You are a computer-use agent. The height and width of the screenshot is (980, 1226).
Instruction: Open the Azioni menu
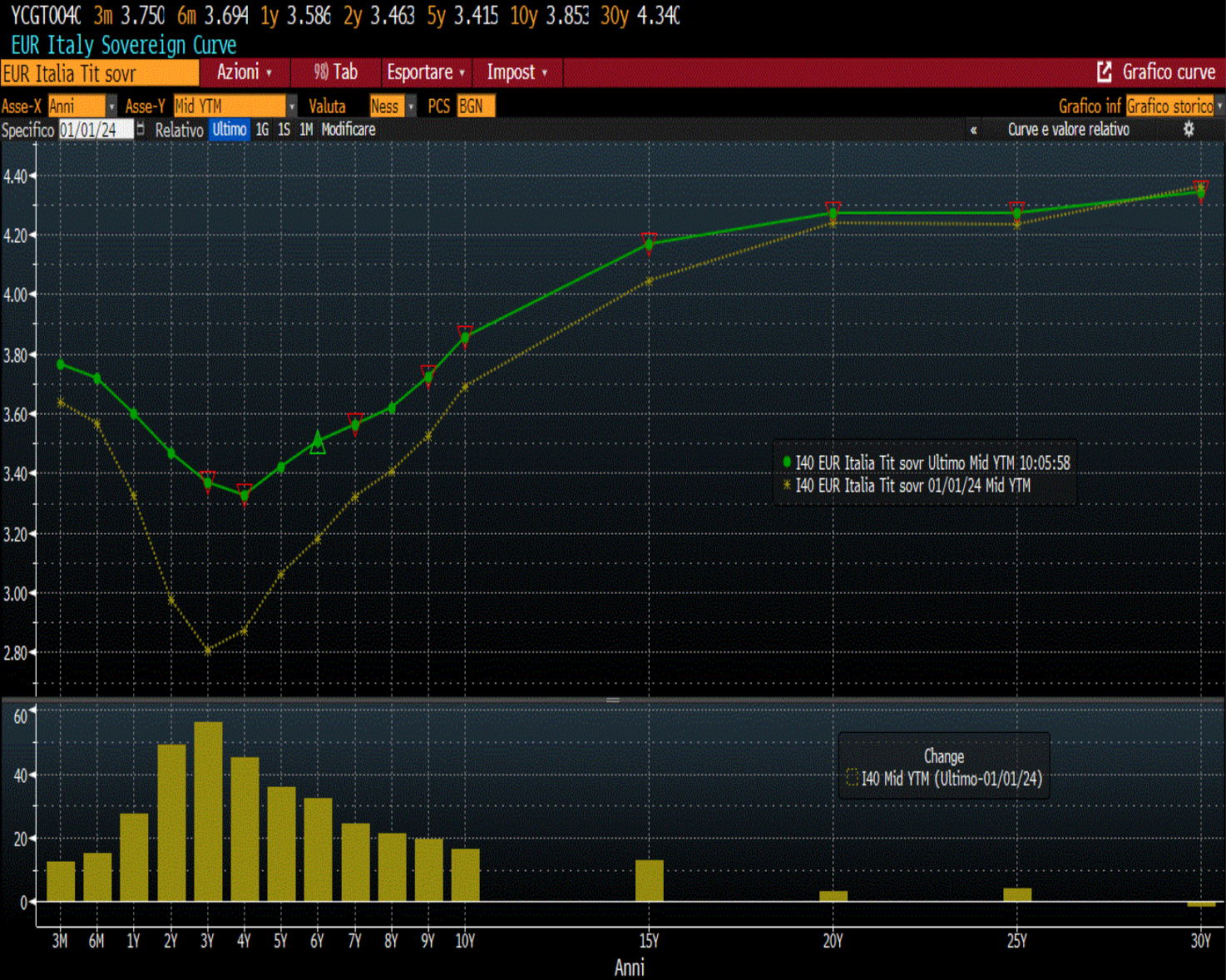coord(244,72)
